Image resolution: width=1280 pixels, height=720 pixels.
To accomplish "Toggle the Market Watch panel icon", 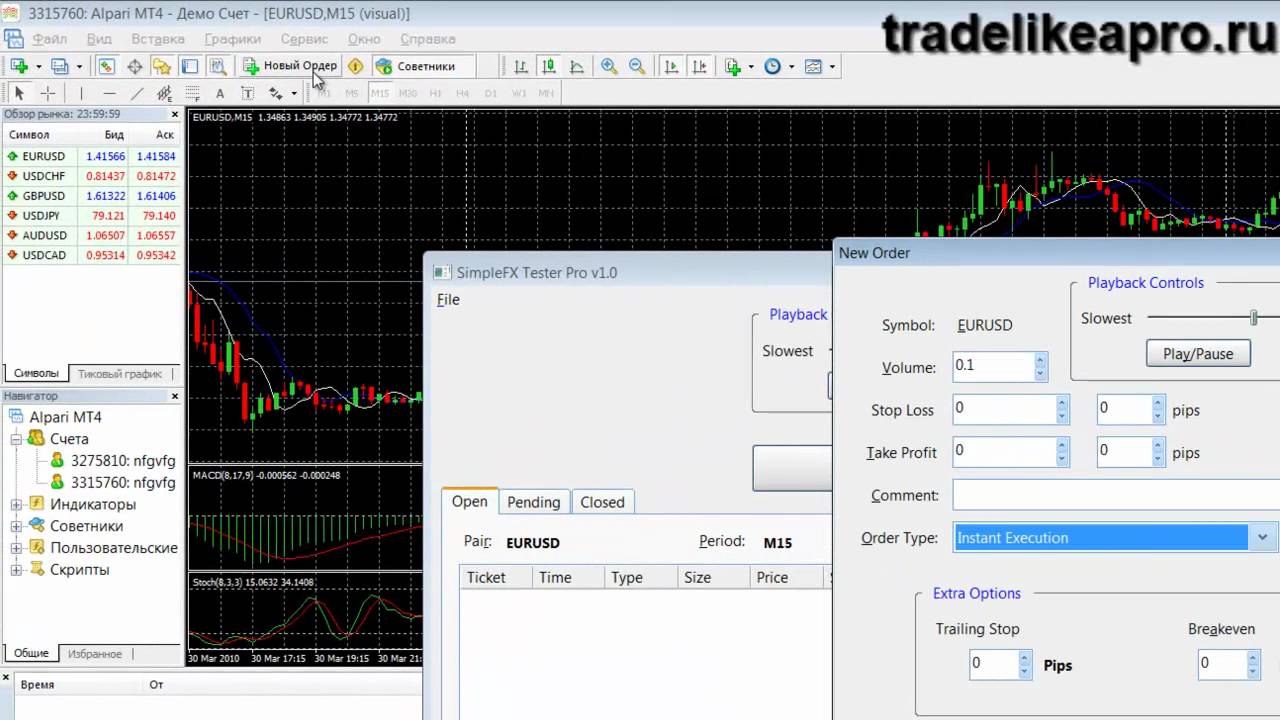I will (106, 66).
